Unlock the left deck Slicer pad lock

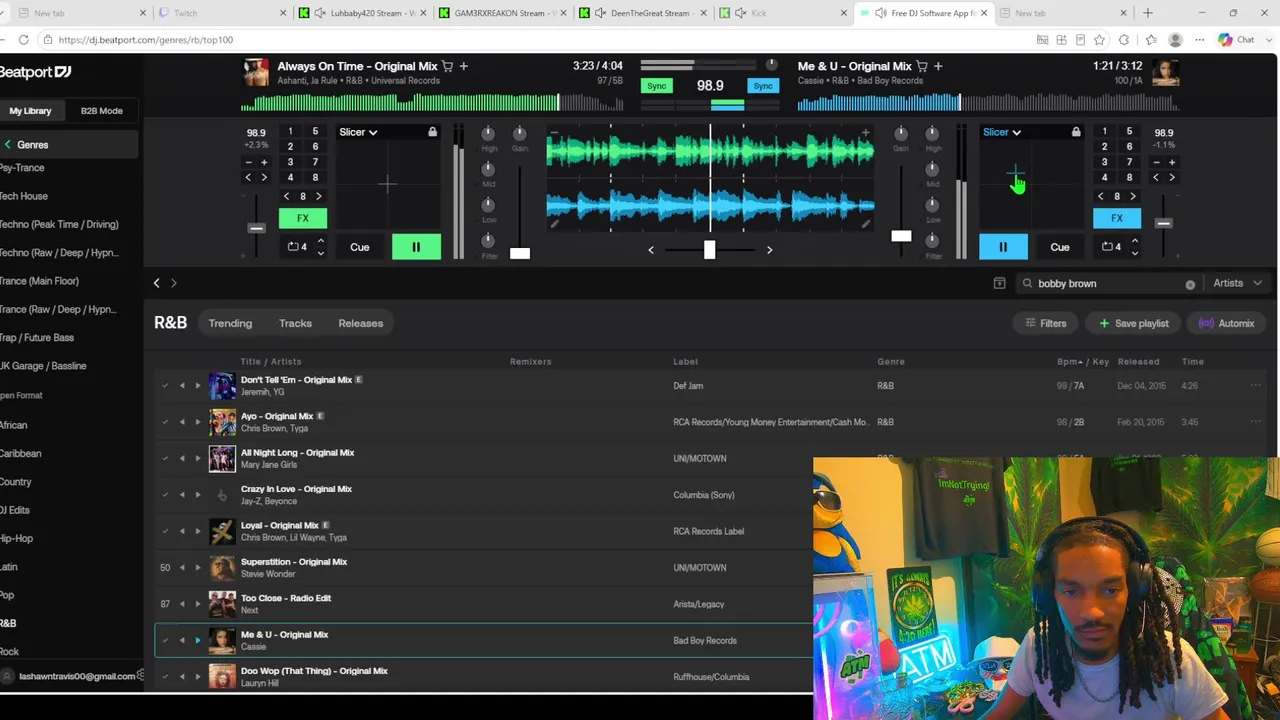[432, 132]
